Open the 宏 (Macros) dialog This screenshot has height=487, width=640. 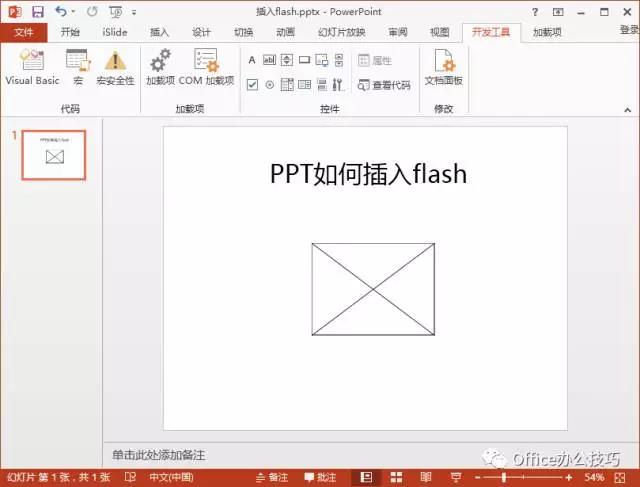pyautogui.click(x=78, y=67)
